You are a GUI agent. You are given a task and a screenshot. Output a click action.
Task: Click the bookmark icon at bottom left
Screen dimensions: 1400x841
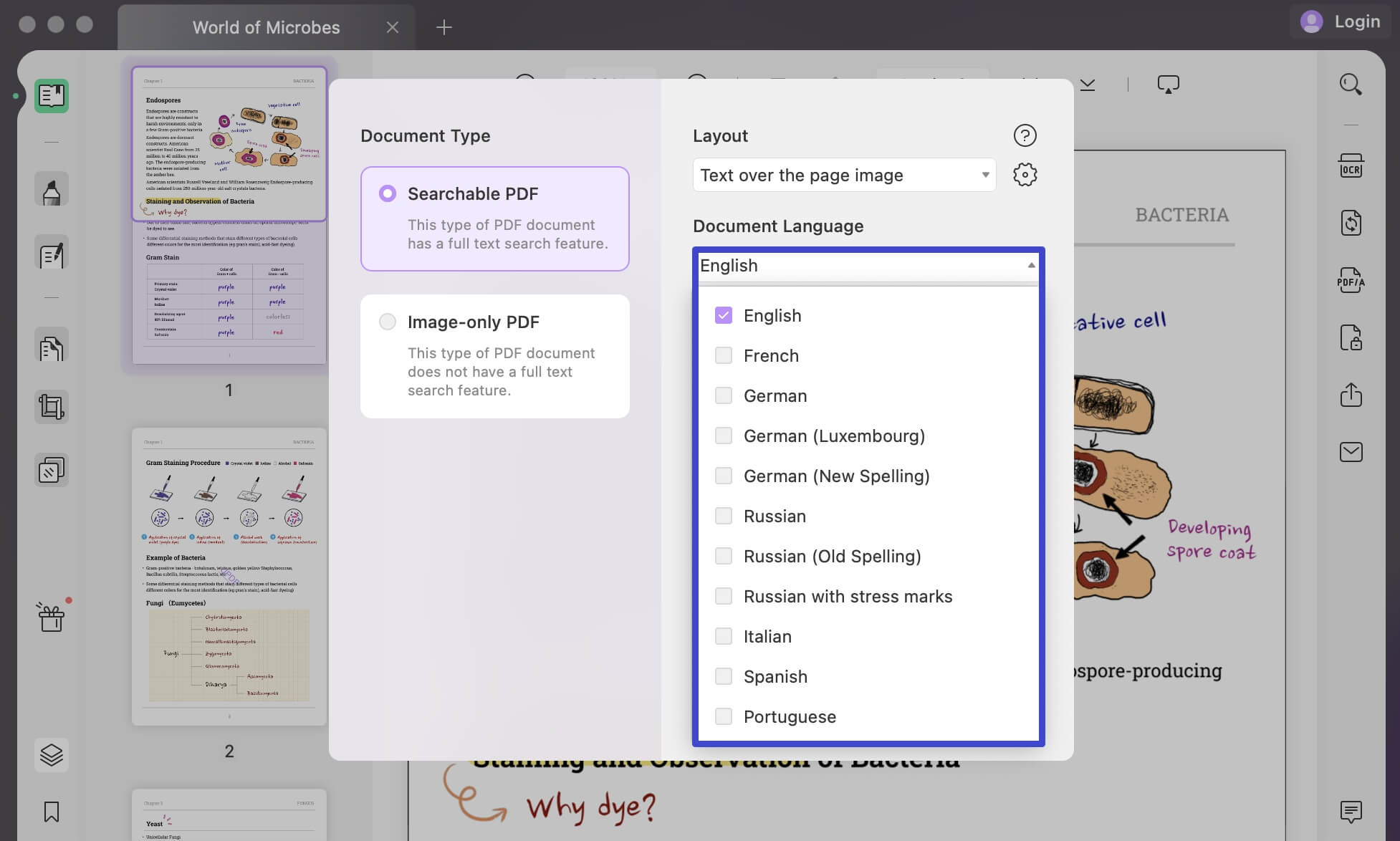52,812
